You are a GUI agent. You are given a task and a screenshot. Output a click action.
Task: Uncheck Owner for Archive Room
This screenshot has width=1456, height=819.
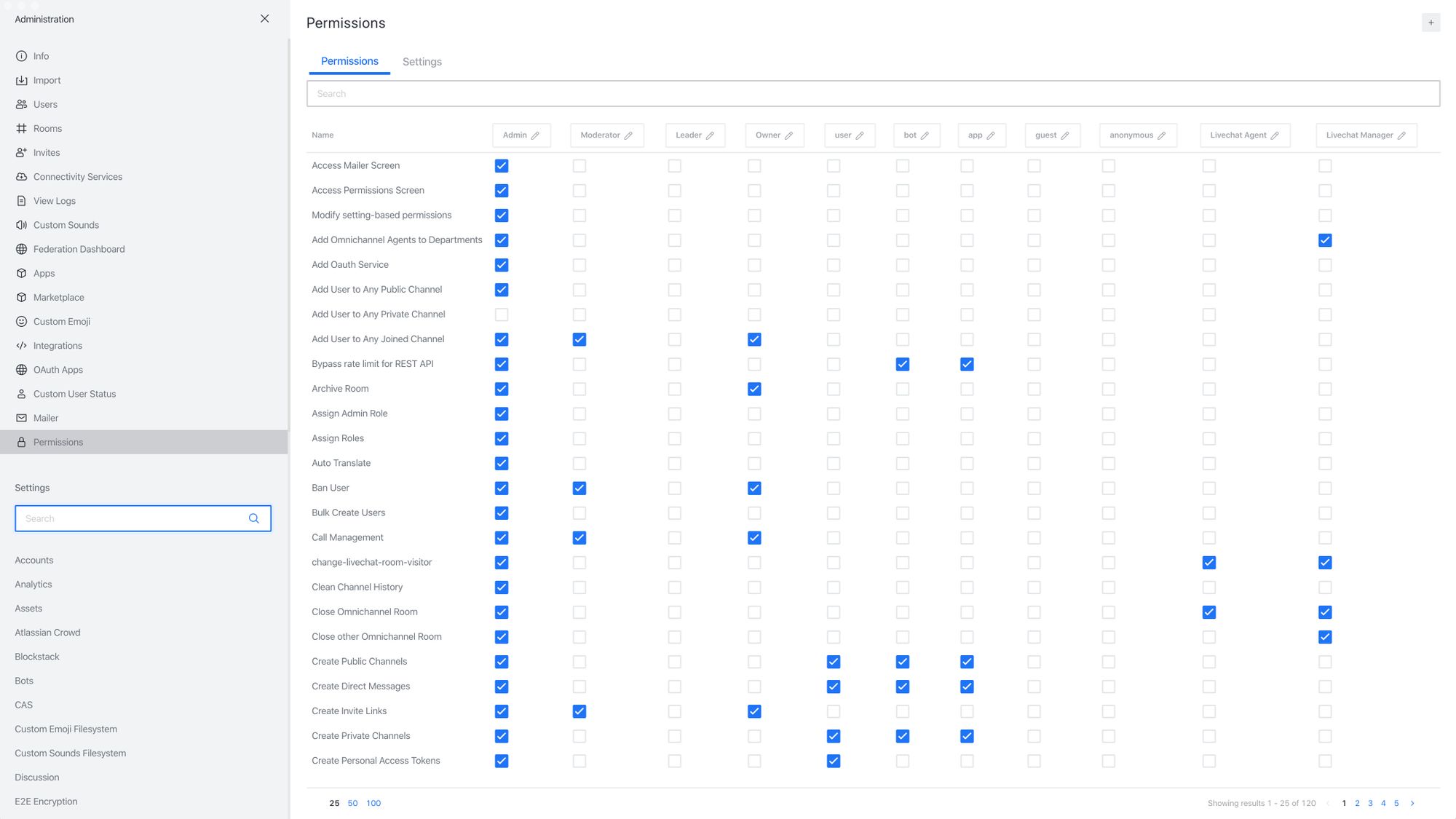(754, 389)
